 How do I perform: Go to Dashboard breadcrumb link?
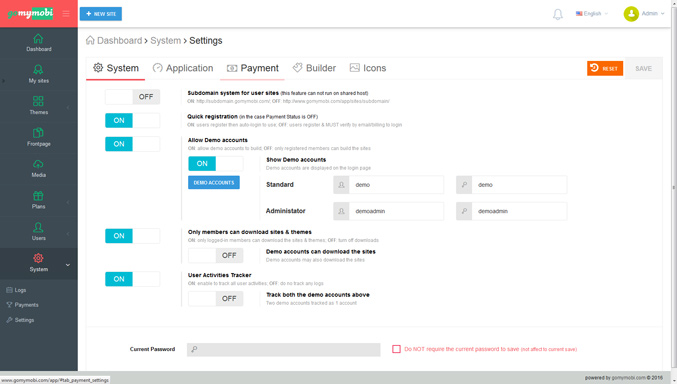tap(120, 41)
